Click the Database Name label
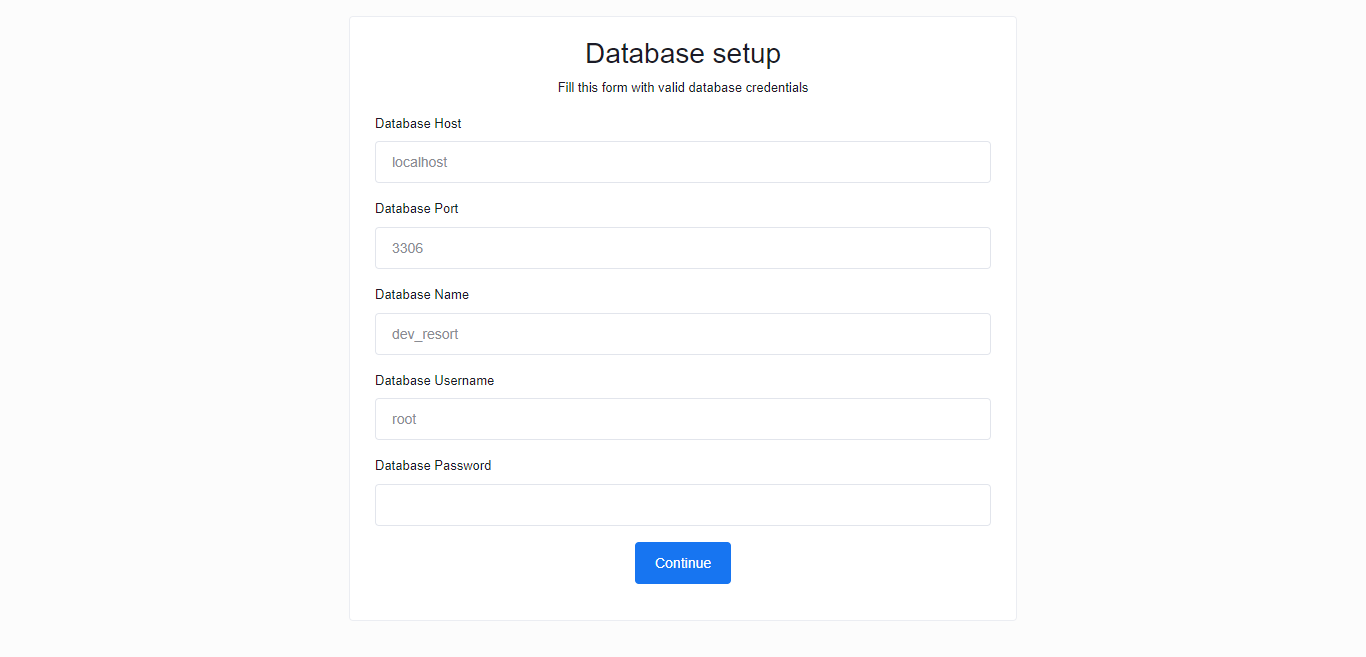Image resolution: width=1366 pixels, height=657 pixels. click(x=422, y=294)
